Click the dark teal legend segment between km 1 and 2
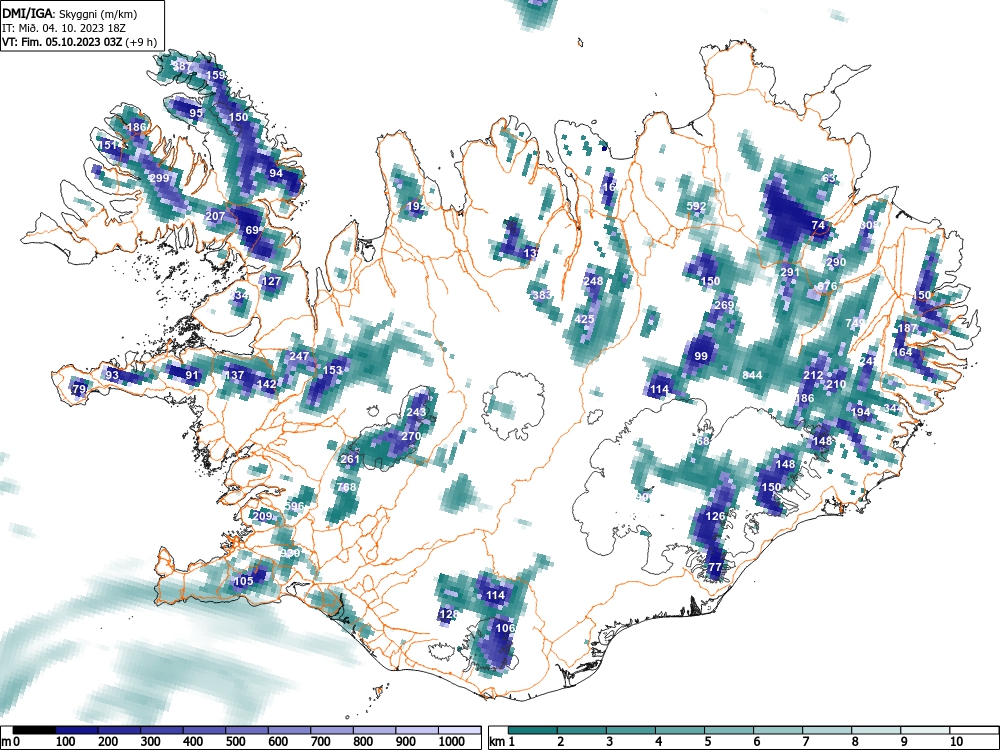This screenshot has width=1000, height=750. point(533,730)
